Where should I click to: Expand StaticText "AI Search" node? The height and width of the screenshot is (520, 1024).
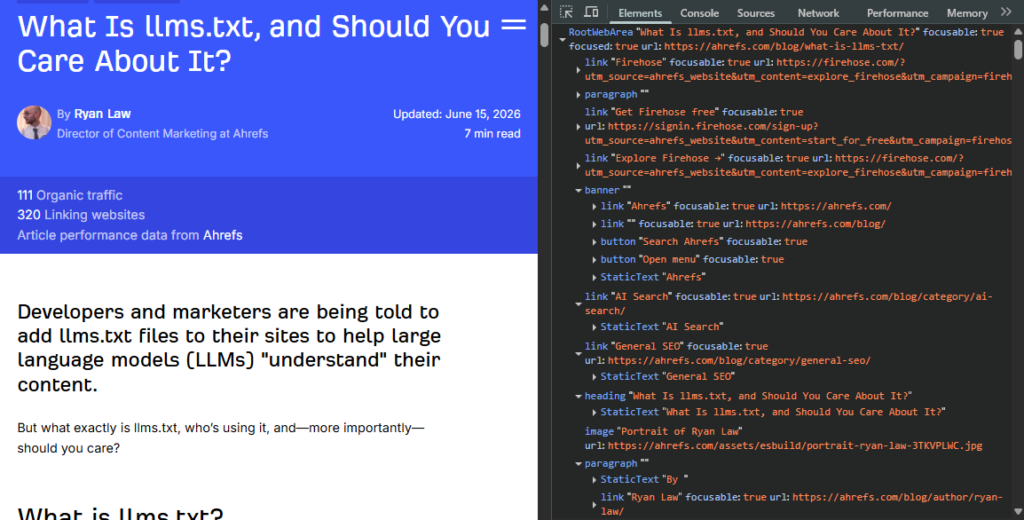tap(594, 327)
